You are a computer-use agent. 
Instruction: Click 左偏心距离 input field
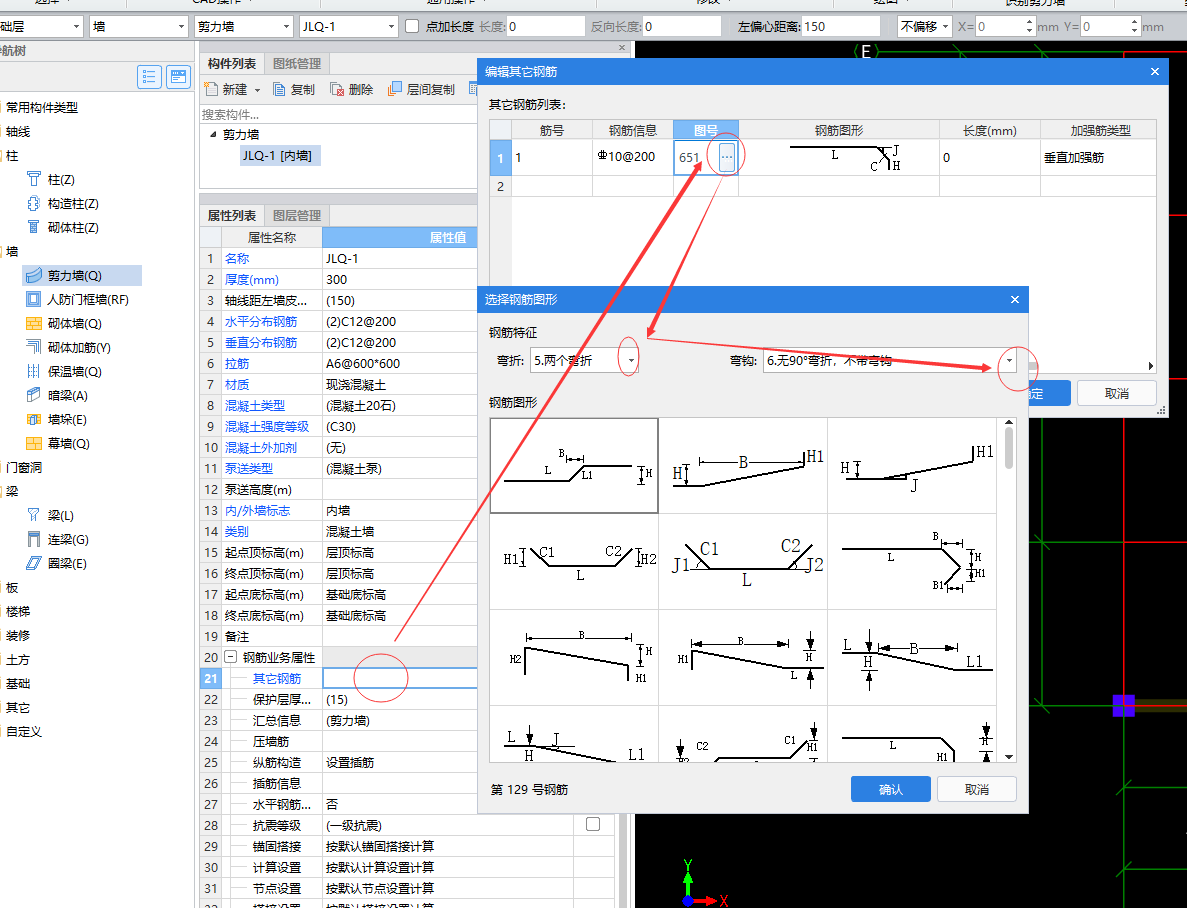point(840,27)
